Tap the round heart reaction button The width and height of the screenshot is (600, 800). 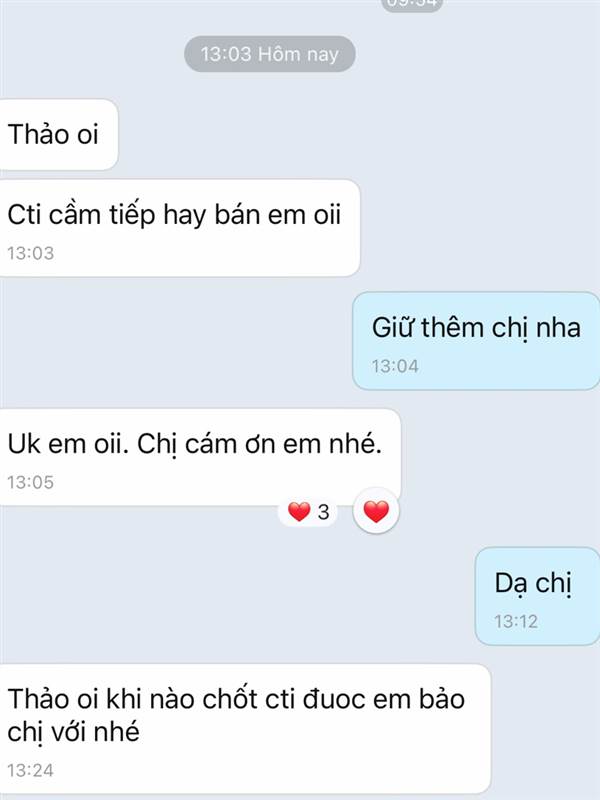[x=376, y=511]
